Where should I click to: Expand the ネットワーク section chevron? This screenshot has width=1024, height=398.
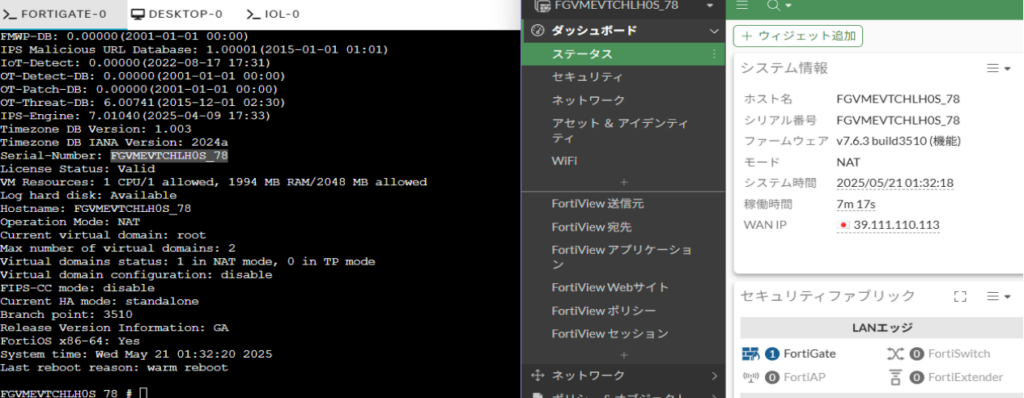tap(714, 376)
